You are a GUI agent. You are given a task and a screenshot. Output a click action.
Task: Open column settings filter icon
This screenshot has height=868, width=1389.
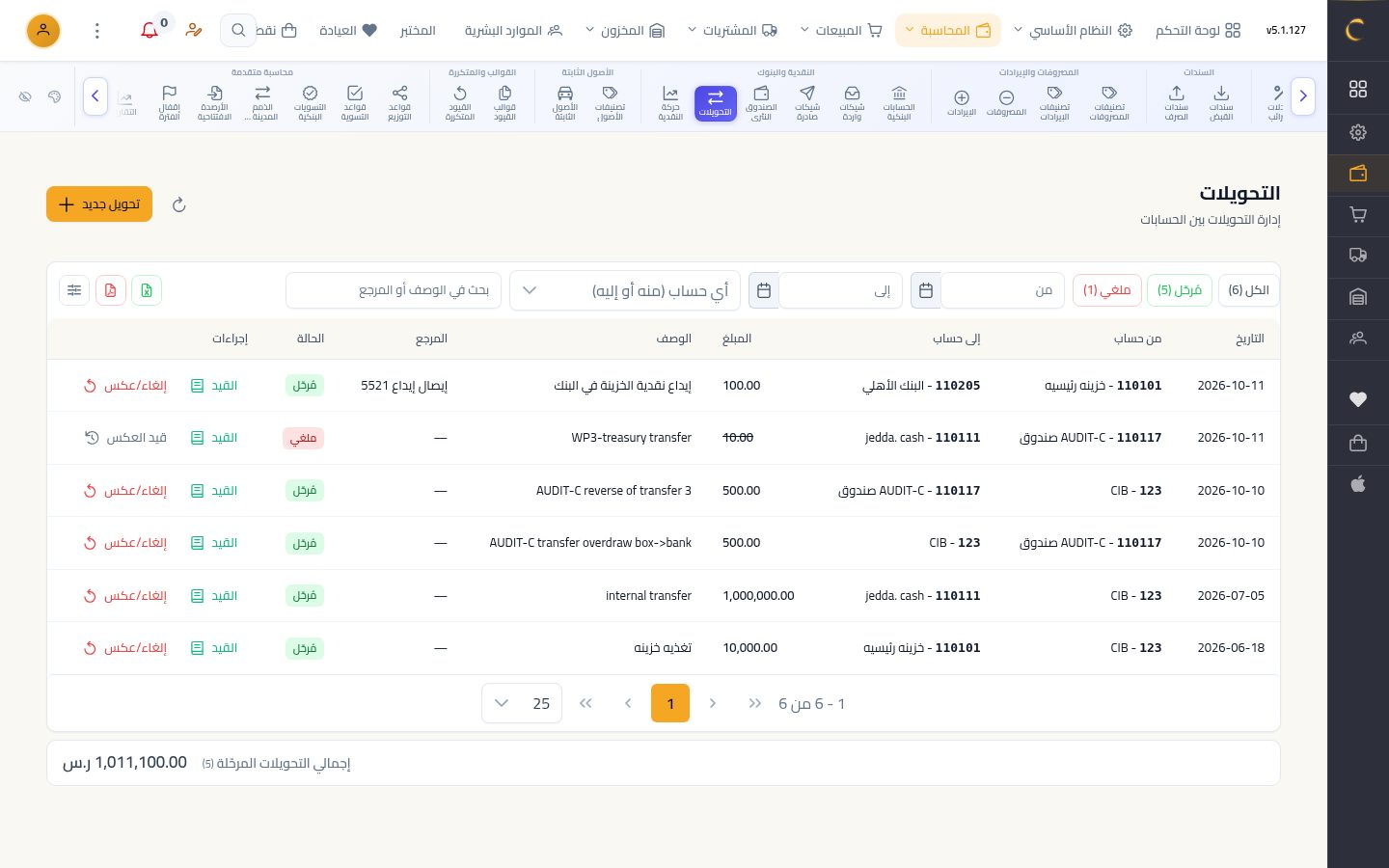pyautogui.click(x=74, y=290)
